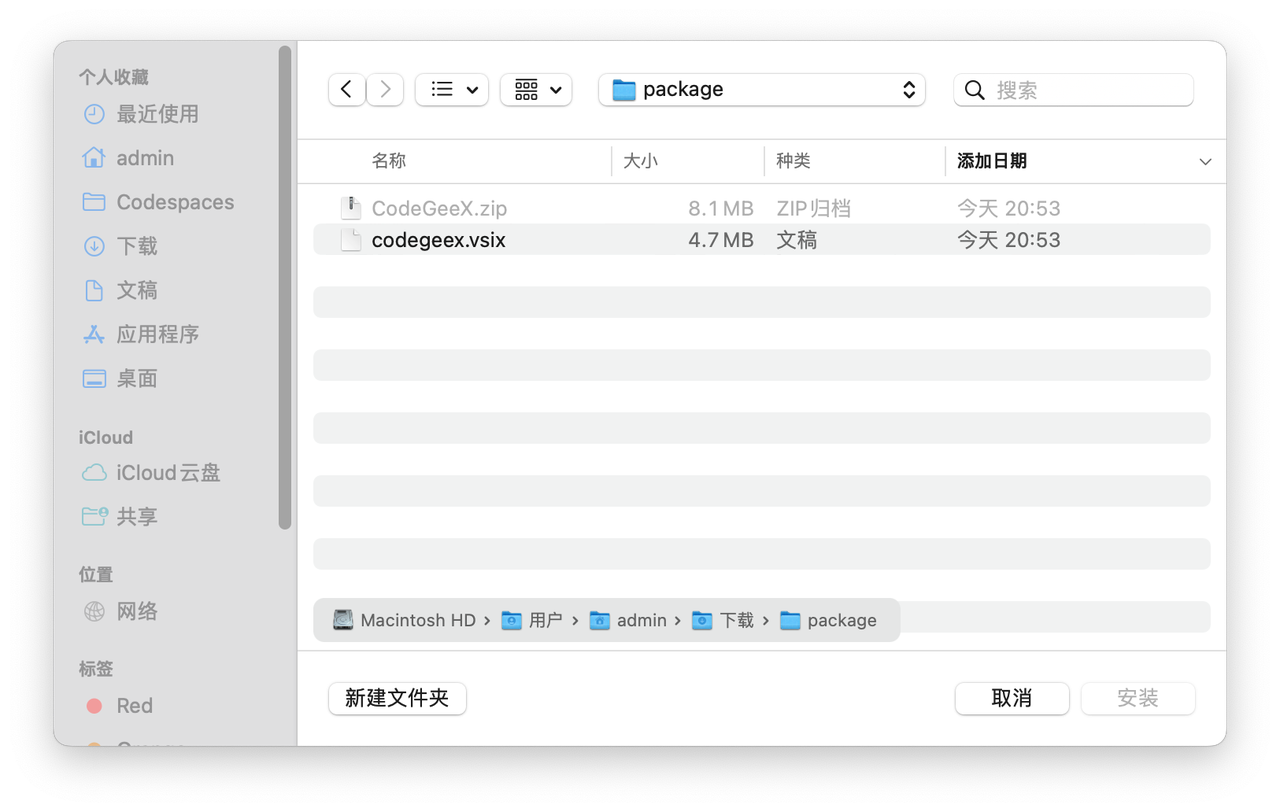Viewport: 1280px width, 812px height.
Task: Click the download arrow icon beside 下载
Action: coord(94,246)
